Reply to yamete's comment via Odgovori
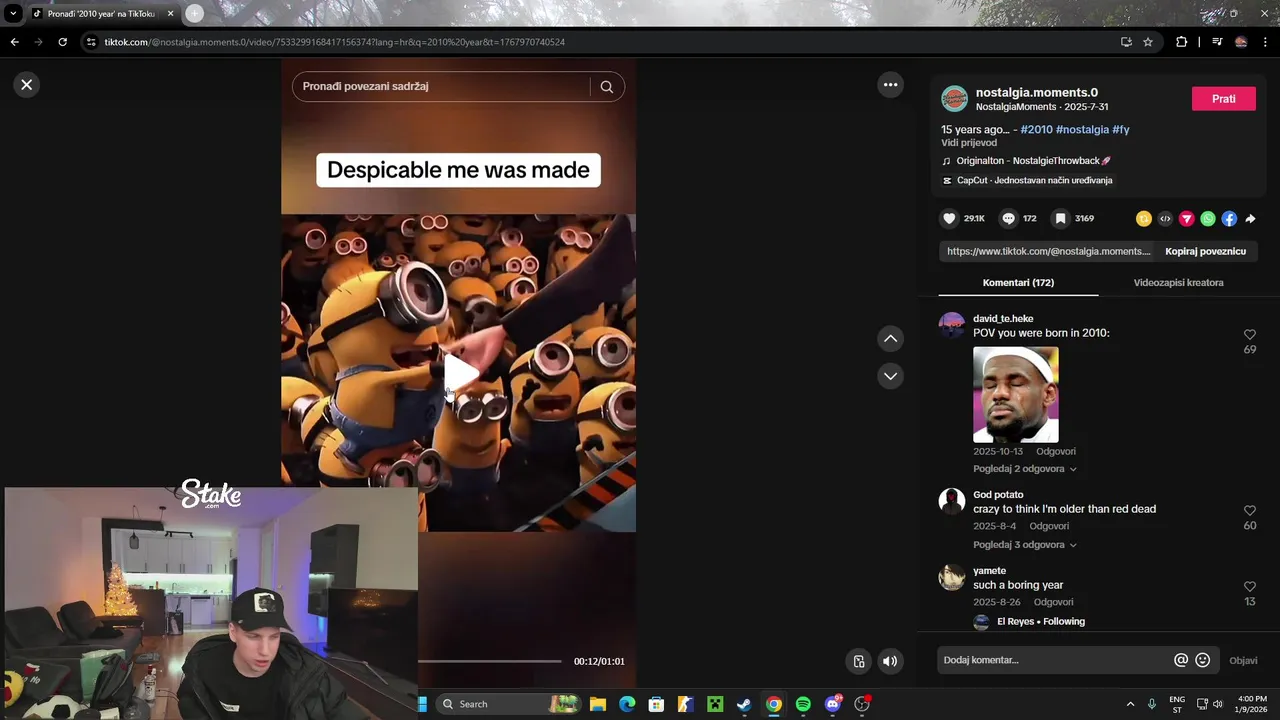Viewport: 1280px width, 720px height. pyautogui.click(x=1054, y=602)
